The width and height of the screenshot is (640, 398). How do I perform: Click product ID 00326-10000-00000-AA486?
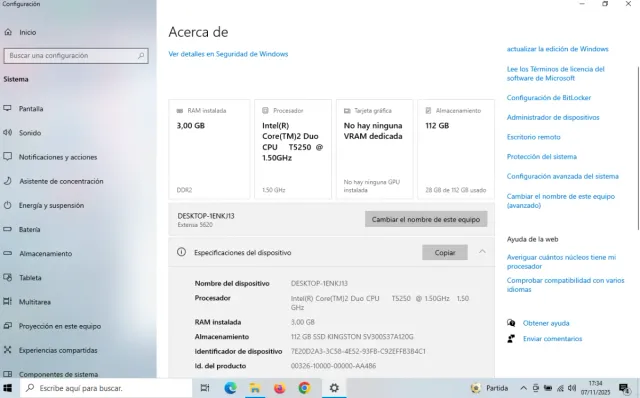[x=333, y=366]
